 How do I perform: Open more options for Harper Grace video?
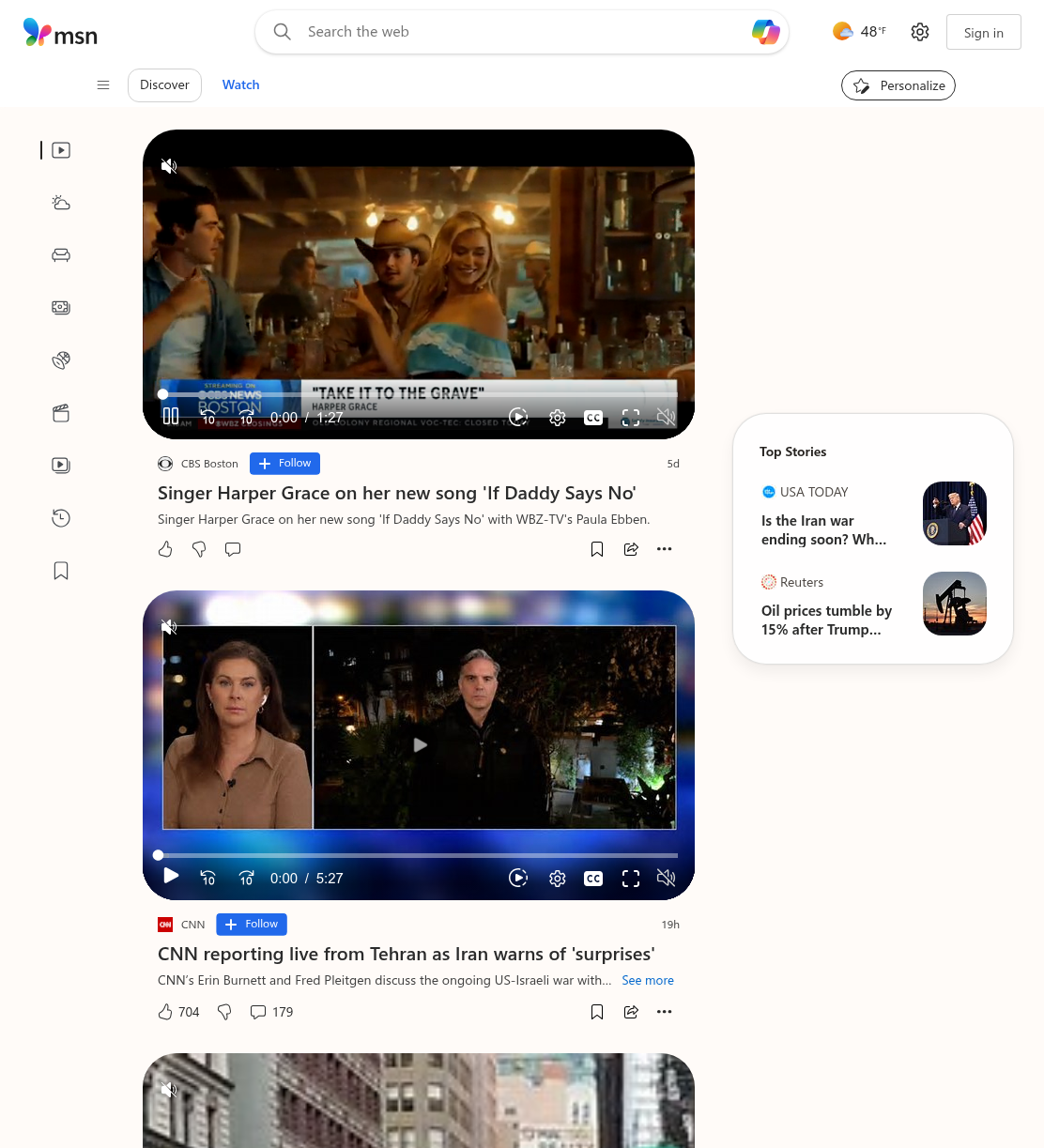[665, 549]
